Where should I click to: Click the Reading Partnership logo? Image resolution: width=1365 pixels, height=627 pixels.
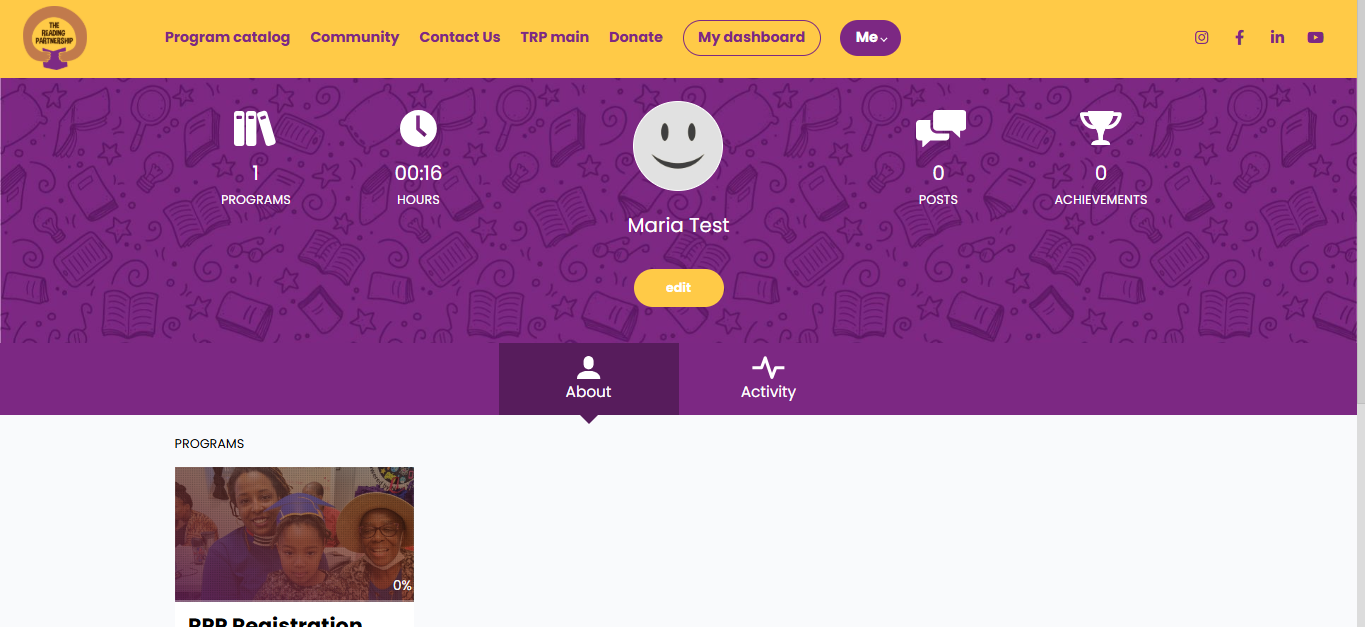click(55, 38)
